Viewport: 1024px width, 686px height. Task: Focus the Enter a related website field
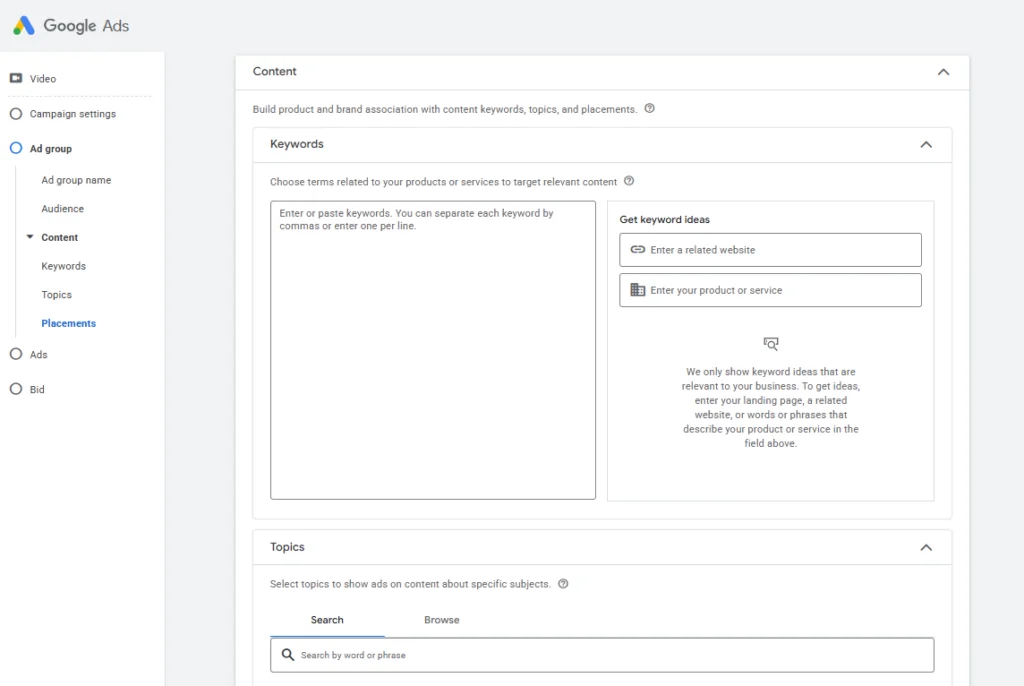click(771, 250)
